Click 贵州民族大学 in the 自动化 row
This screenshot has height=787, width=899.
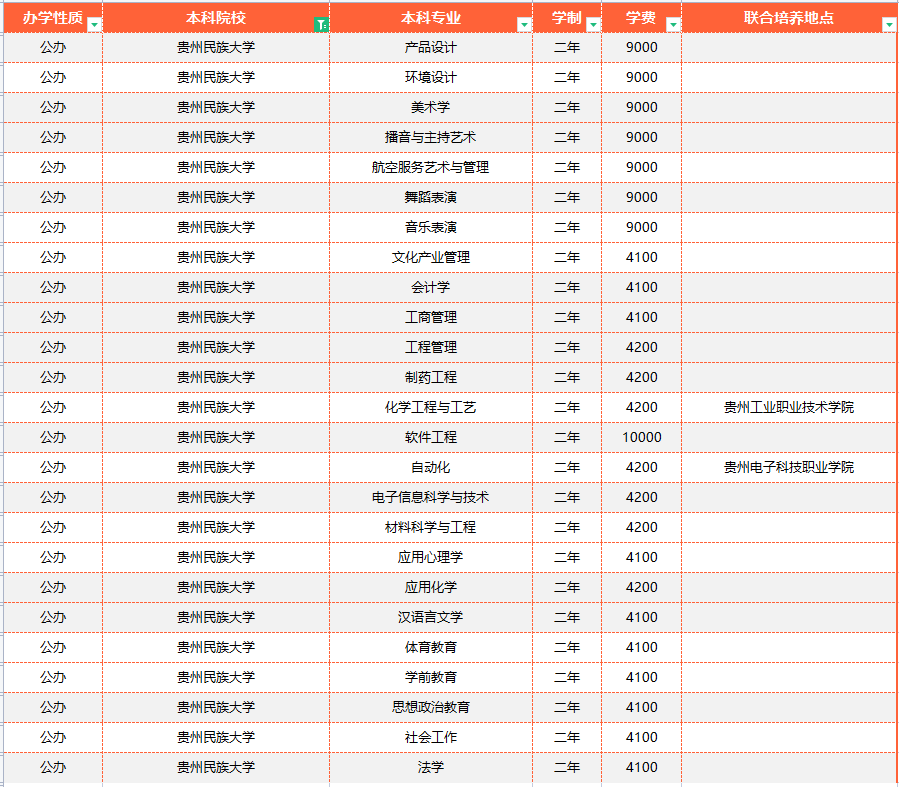[216, 467]
